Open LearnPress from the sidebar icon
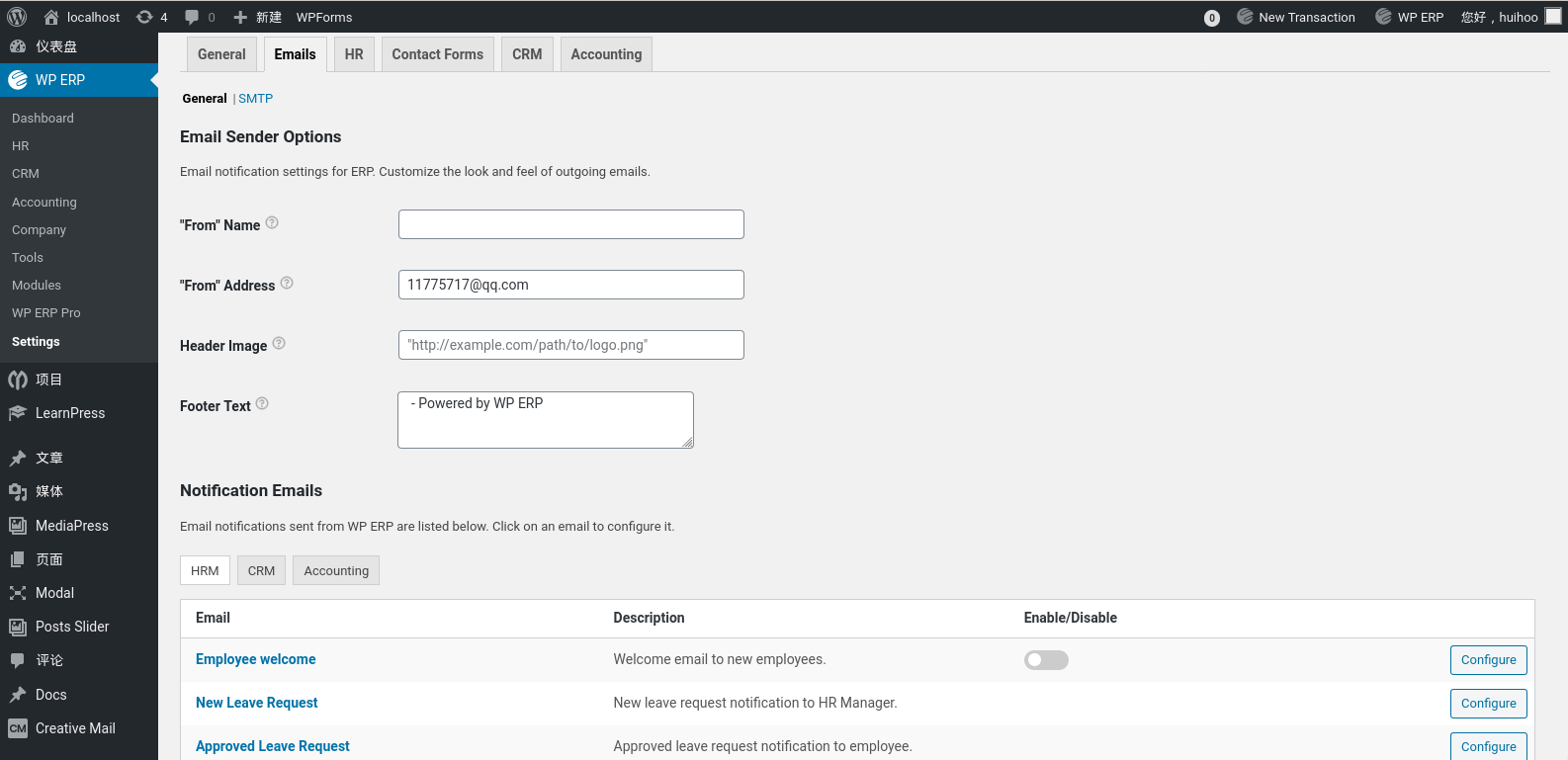1568x760 pixels. click(18, 413)
